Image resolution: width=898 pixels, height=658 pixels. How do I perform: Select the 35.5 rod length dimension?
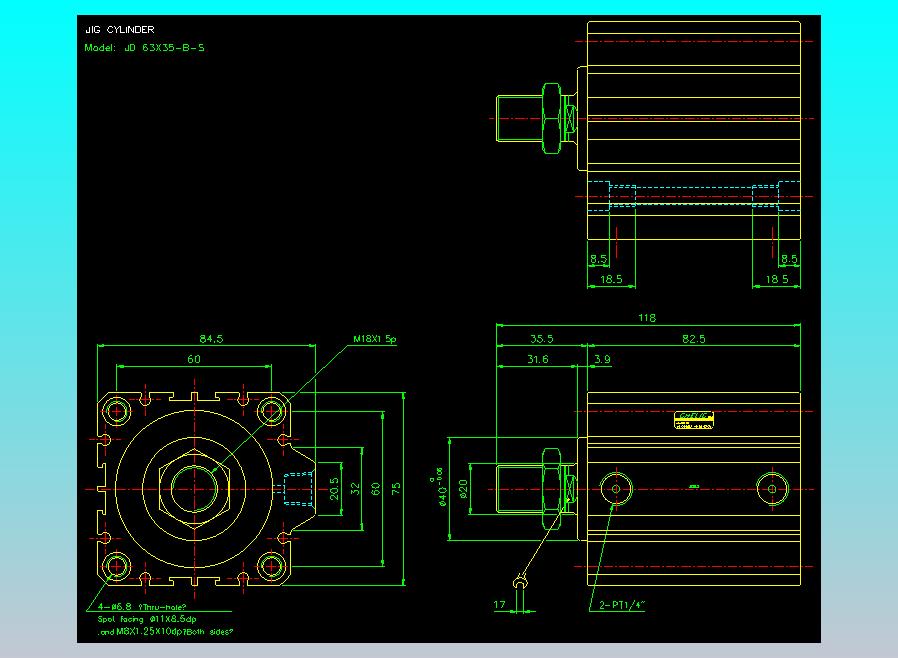(x=541, y=339)
